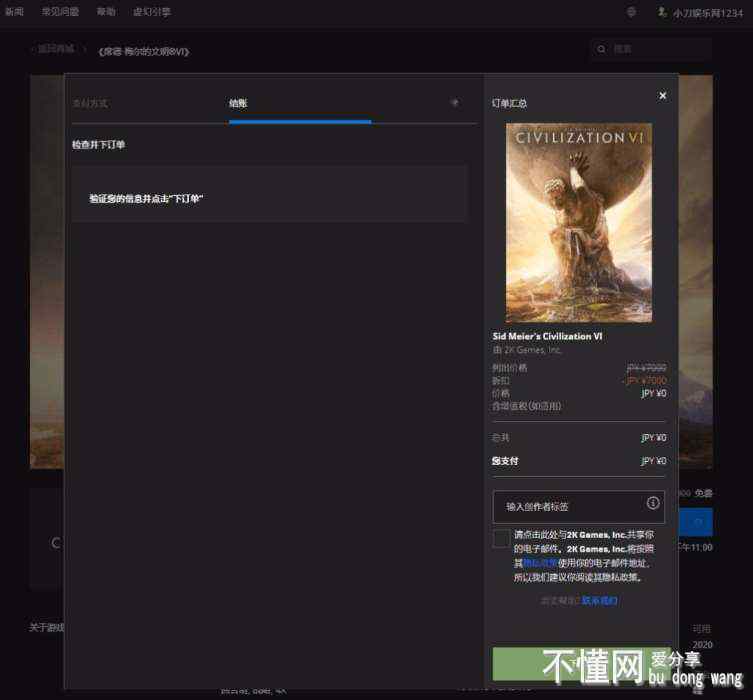Viewport: 753px width, 700px height.
Task: Click the globe language icon
Action: tap(631, 12)
